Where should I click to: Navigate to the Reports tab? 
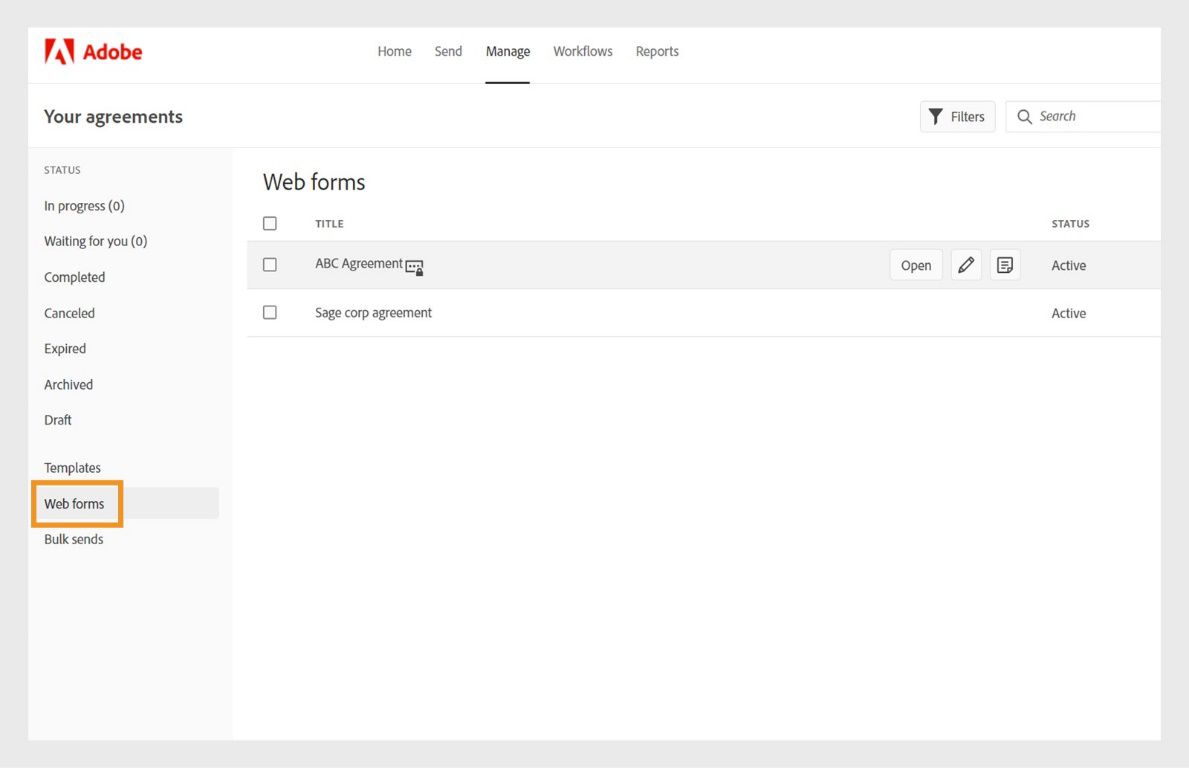[657, 52]
